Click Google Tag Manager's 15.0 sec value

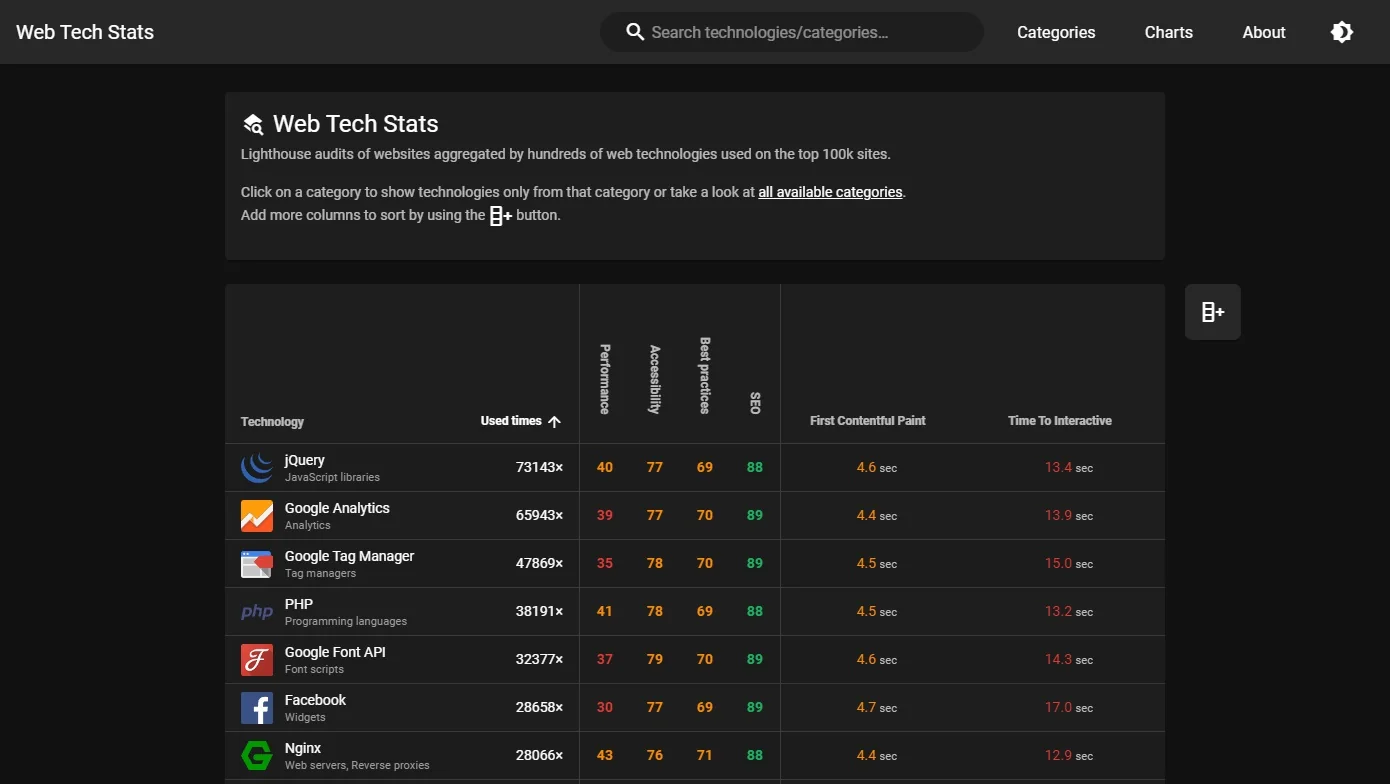1069,563
